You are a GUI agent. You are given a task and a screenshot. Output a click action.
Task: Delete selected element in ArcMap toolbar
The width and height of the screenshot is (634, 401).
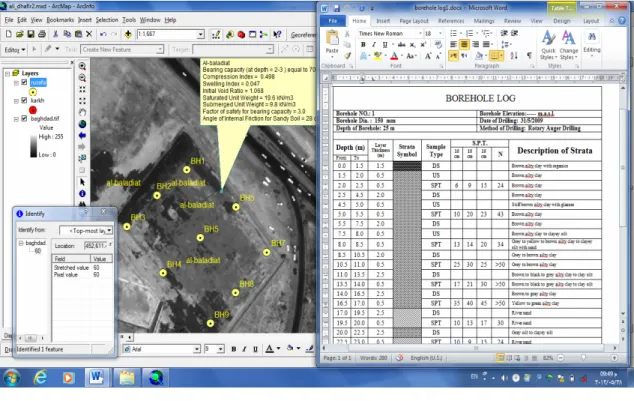(x=89, y=34)
